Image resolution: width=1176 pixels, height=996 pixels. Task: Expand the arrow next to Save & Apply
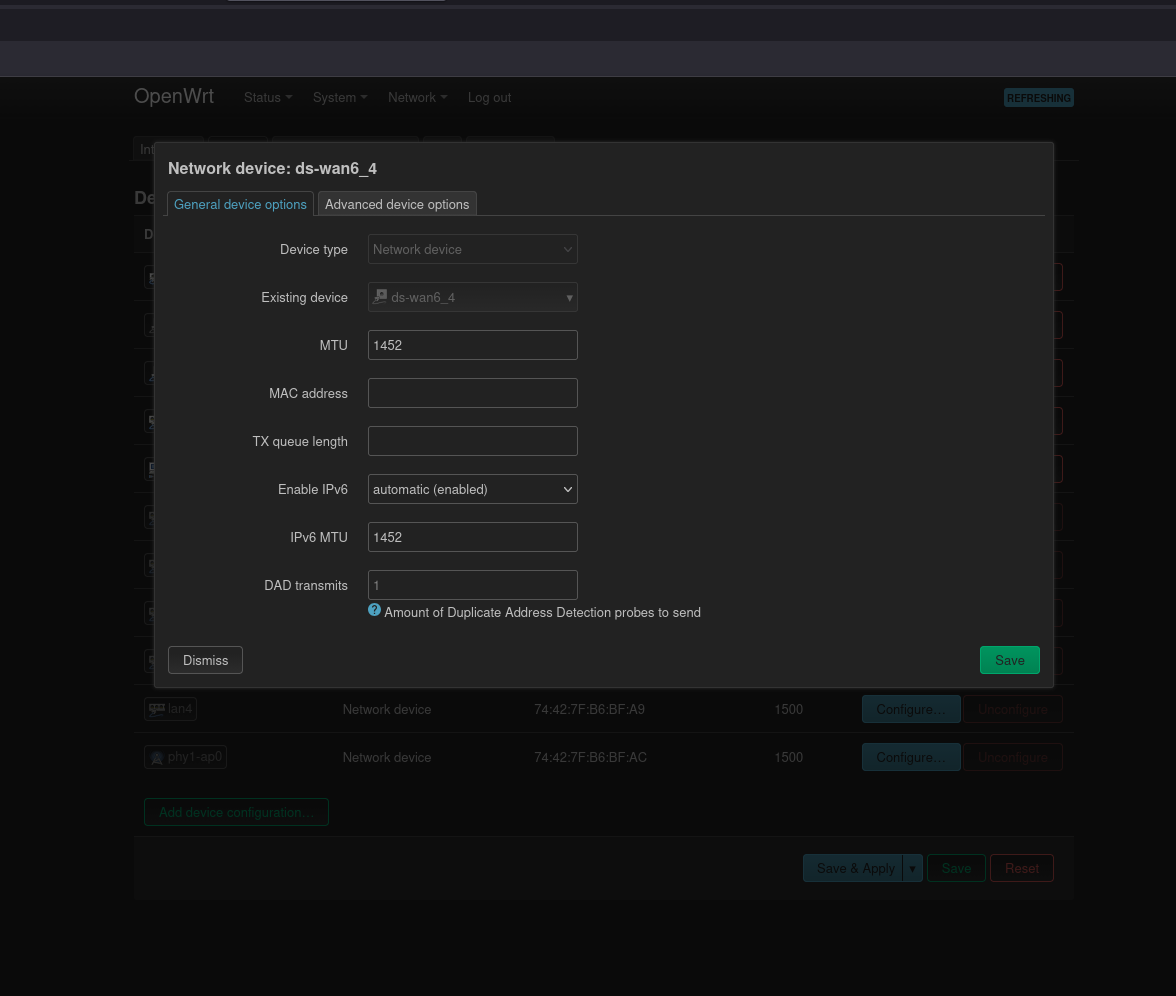pyautogui.click(x=912, y=868)
